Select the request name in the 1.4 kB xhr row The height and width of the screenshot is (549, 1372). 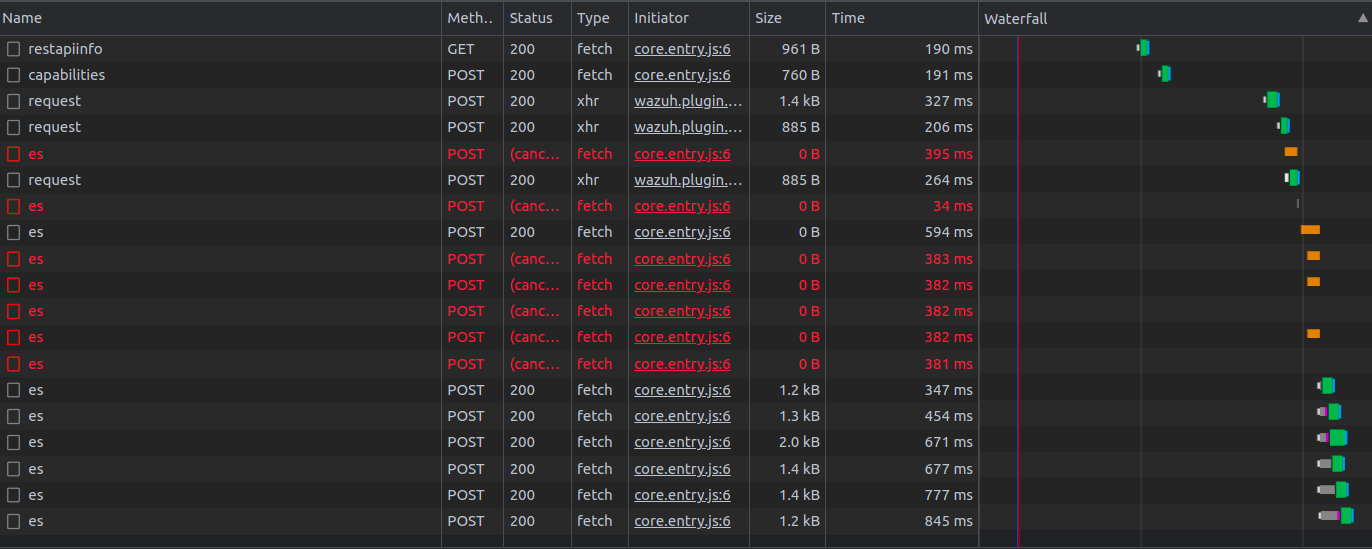pos(54,101)
